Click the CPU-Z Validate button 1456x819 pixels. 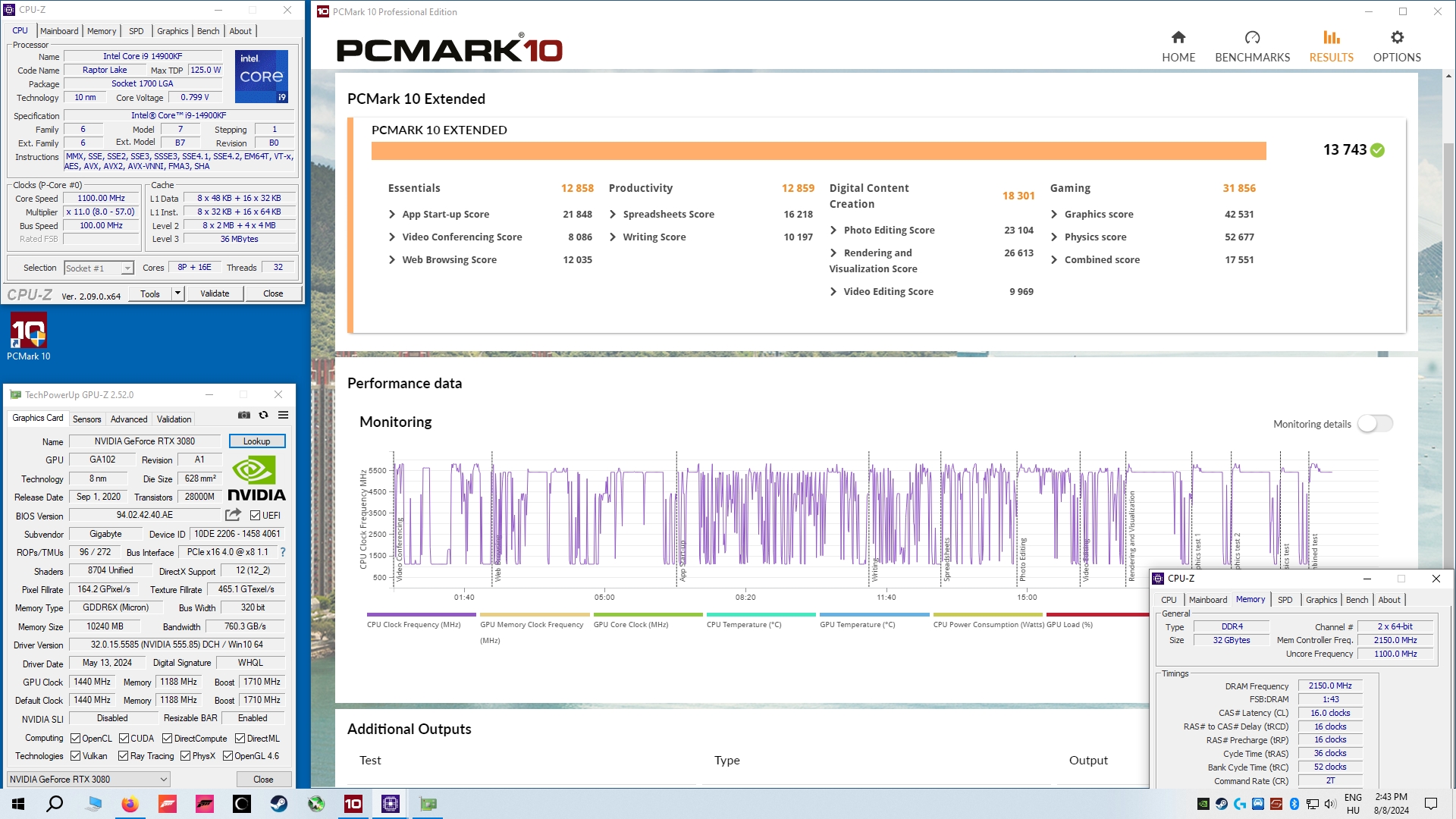click(215, 293)
